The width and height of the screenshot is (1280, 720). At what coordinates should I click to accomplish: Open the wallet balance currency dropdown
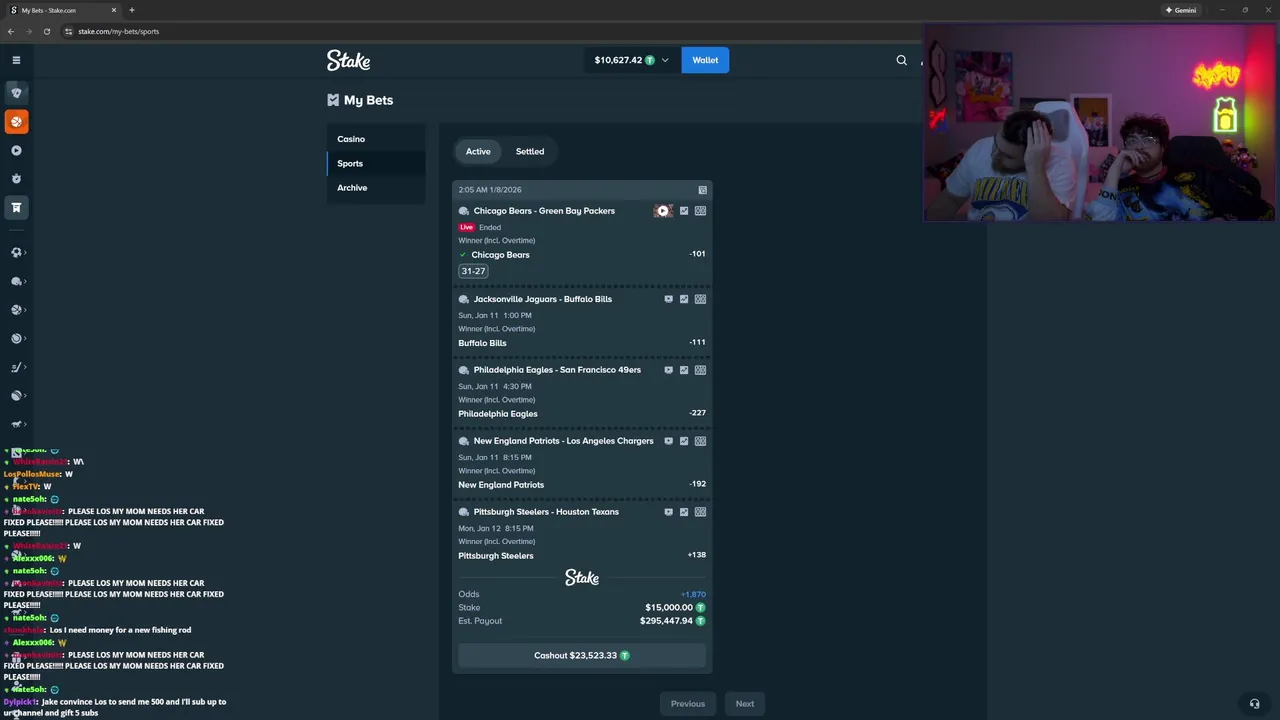664,60
